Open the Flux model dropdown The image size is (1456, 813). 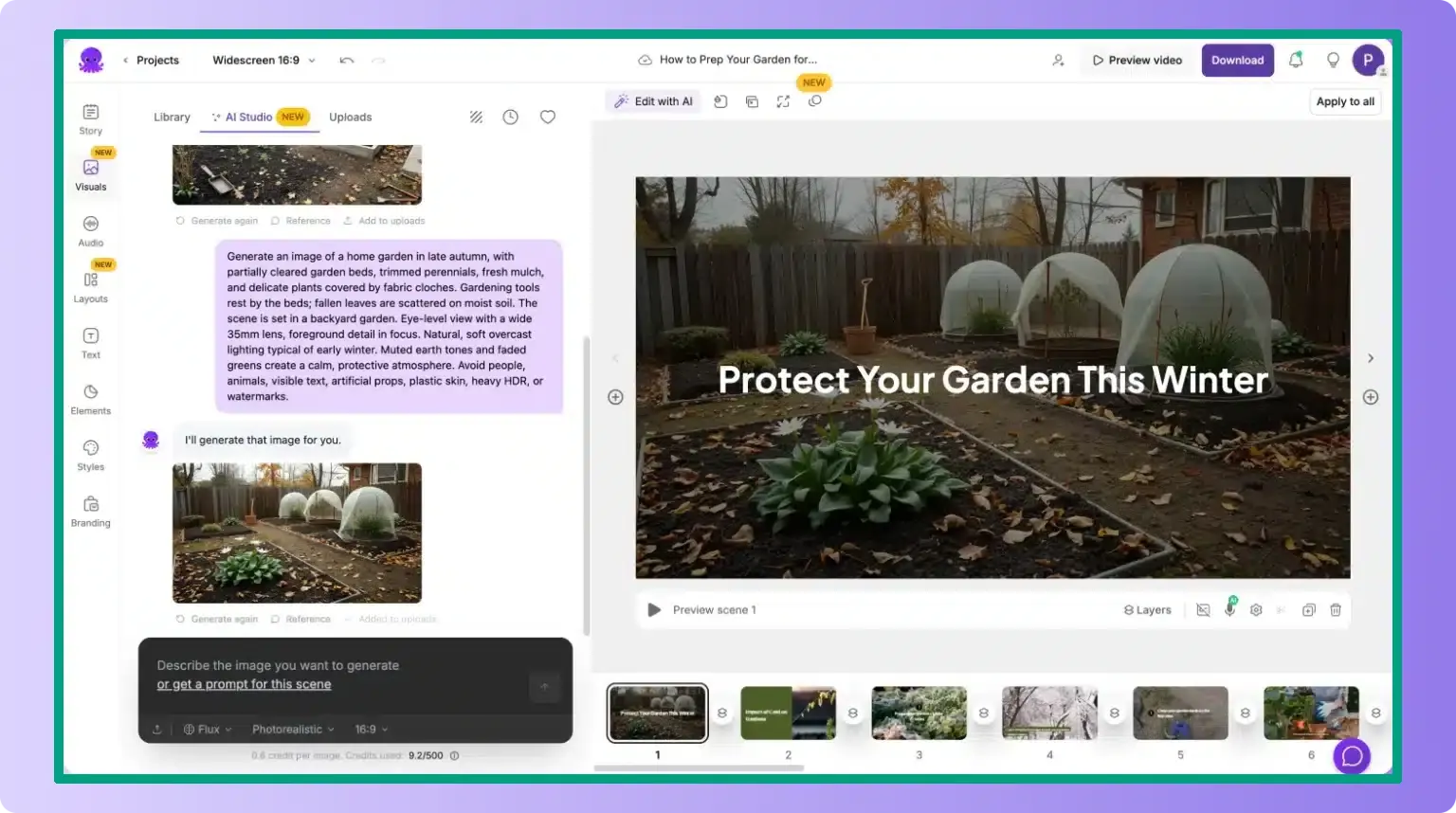pyautogui.click(x=205, y=729)
